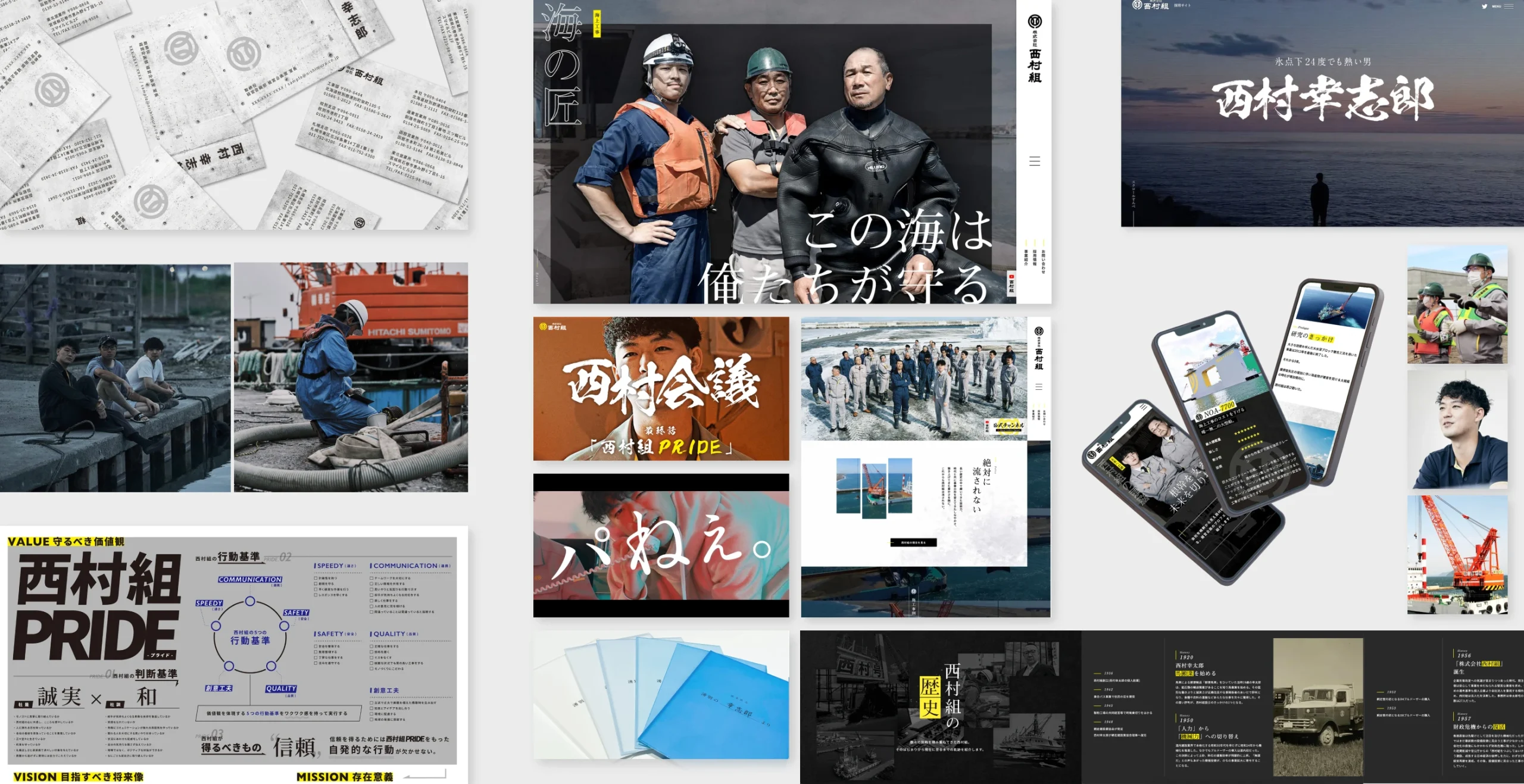Open the photo of the worker kneeling by the Hitachi crane
The width and height of the screenshot is (1524, 784).
click(351, 377)
